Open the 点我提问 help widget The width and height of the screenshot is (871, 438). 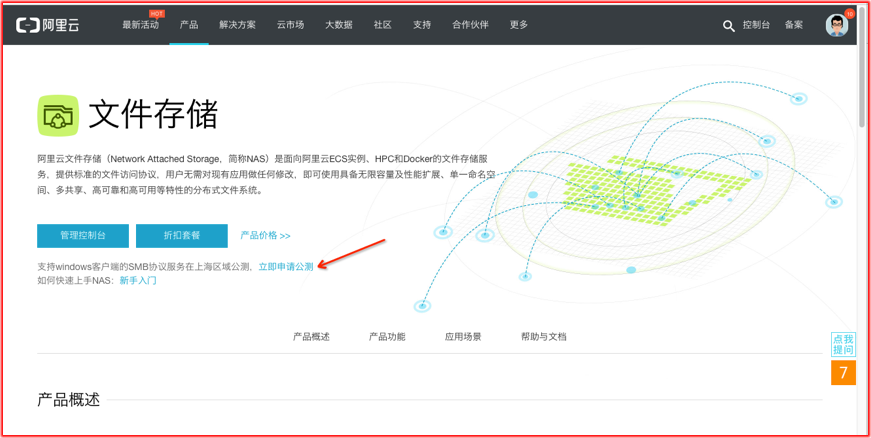[x=843, y=344]
